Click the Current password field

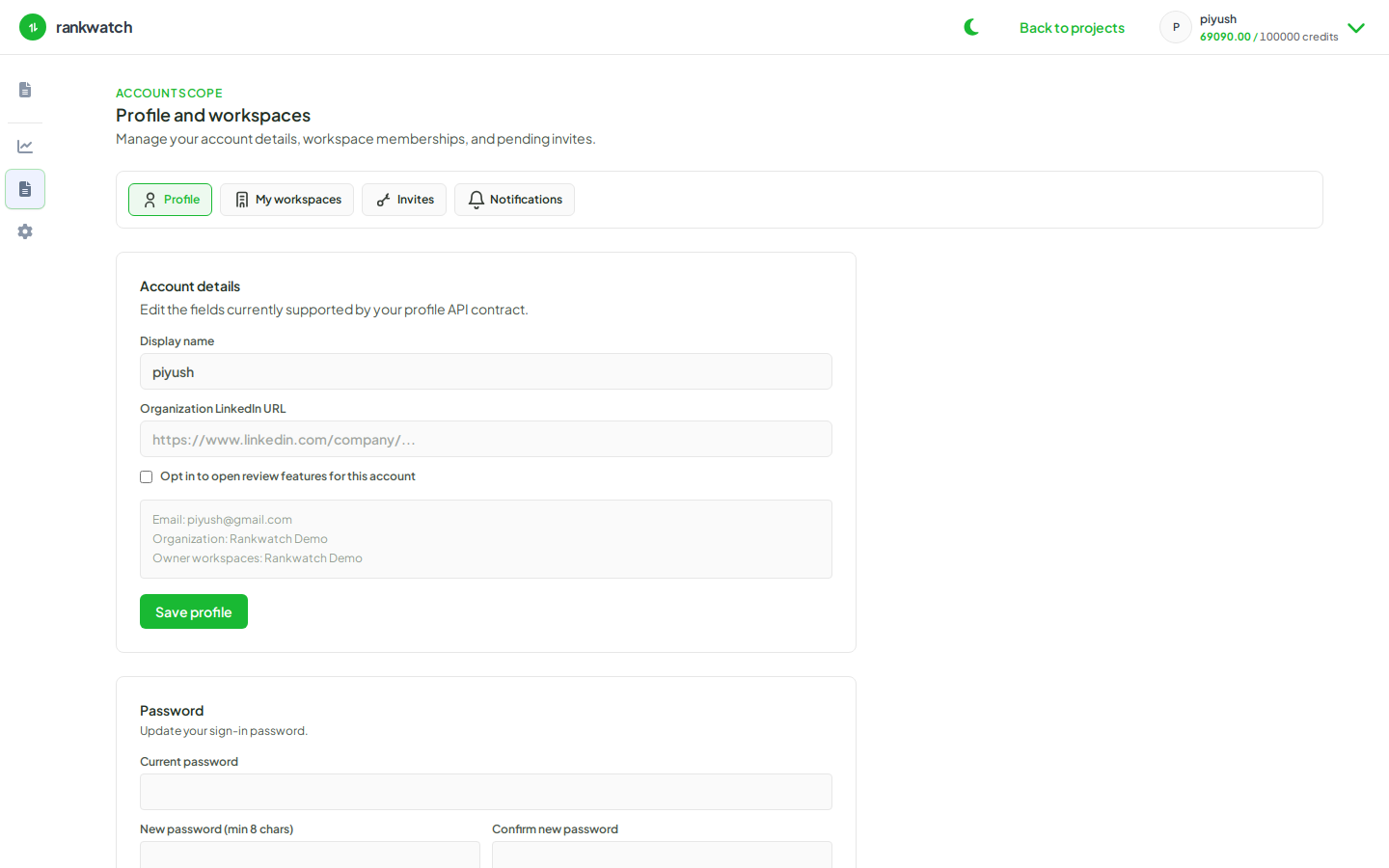tap(486, 792)
